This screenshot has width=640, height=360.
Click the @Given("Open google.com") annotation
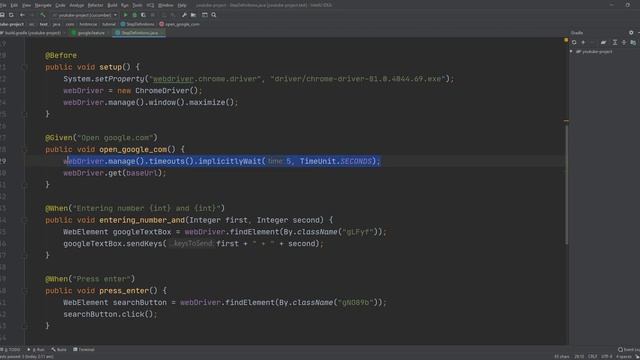click(x=101, y=138)
